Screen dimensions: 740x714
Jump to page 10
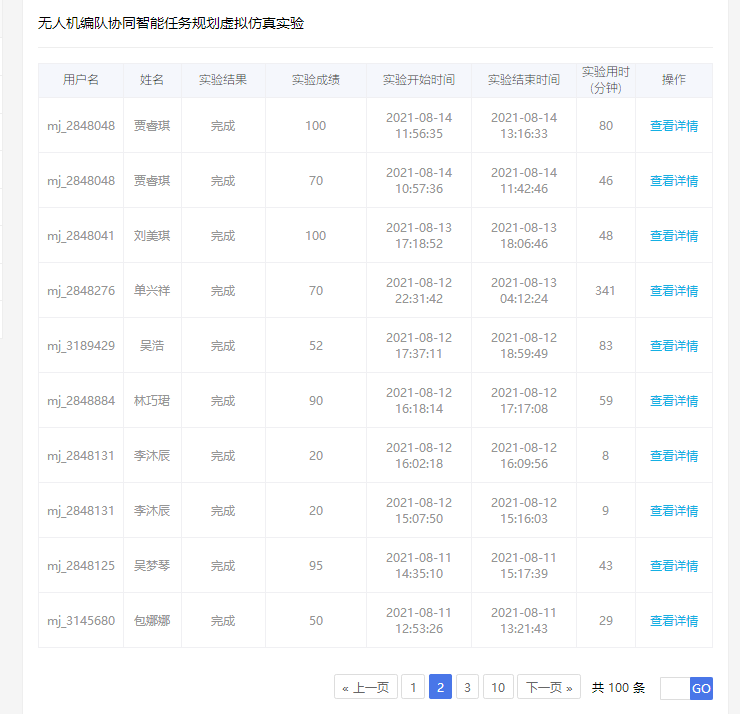pos(498,687)
